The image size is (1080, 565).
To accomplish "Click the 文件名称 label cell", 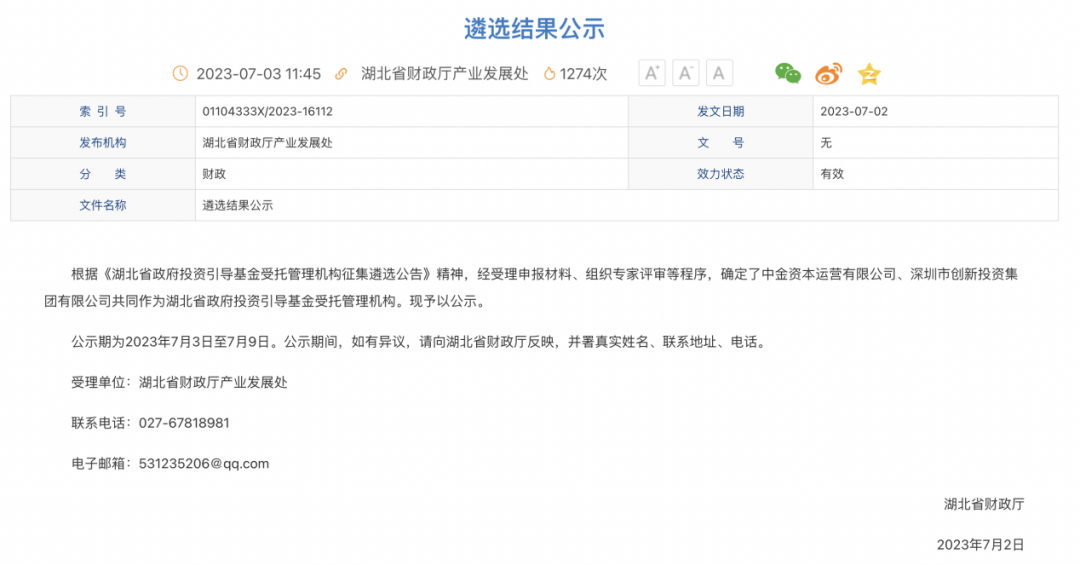I will coord(103,205).
